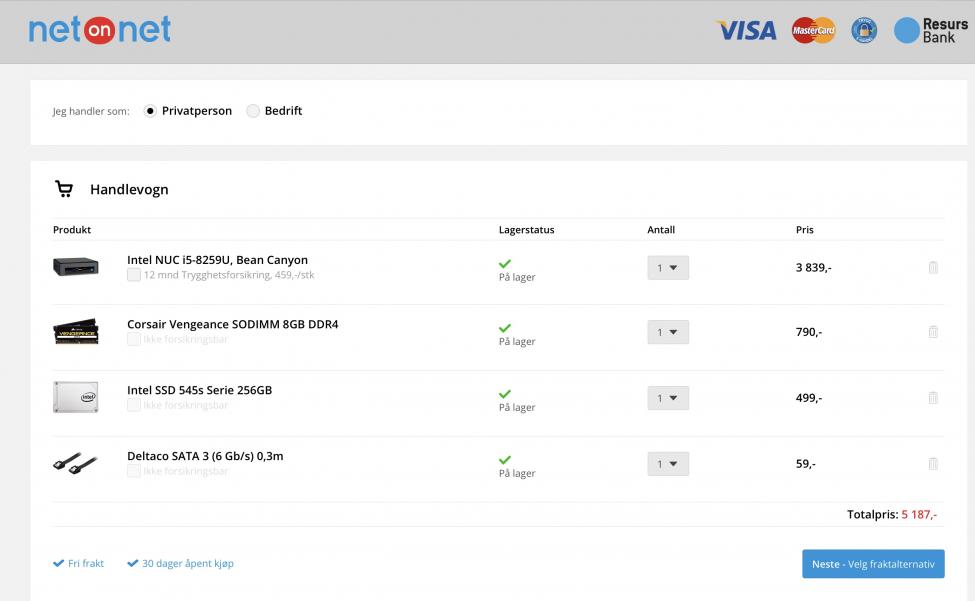This screenshot has width=975, height=601.
Task: Click the Antall column header
Action: [661, 229]
